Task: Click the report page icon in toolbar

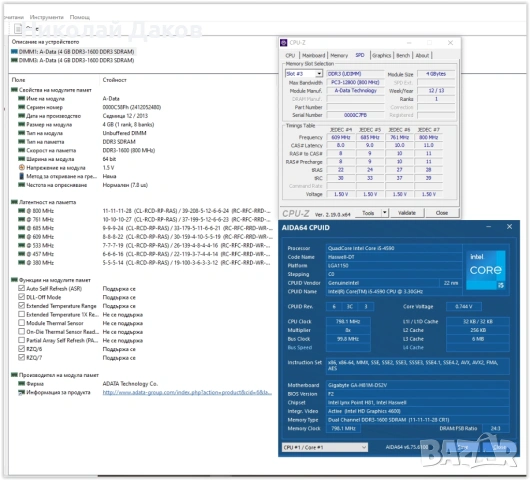Action: pyautogui.click(x=18, y=29)
